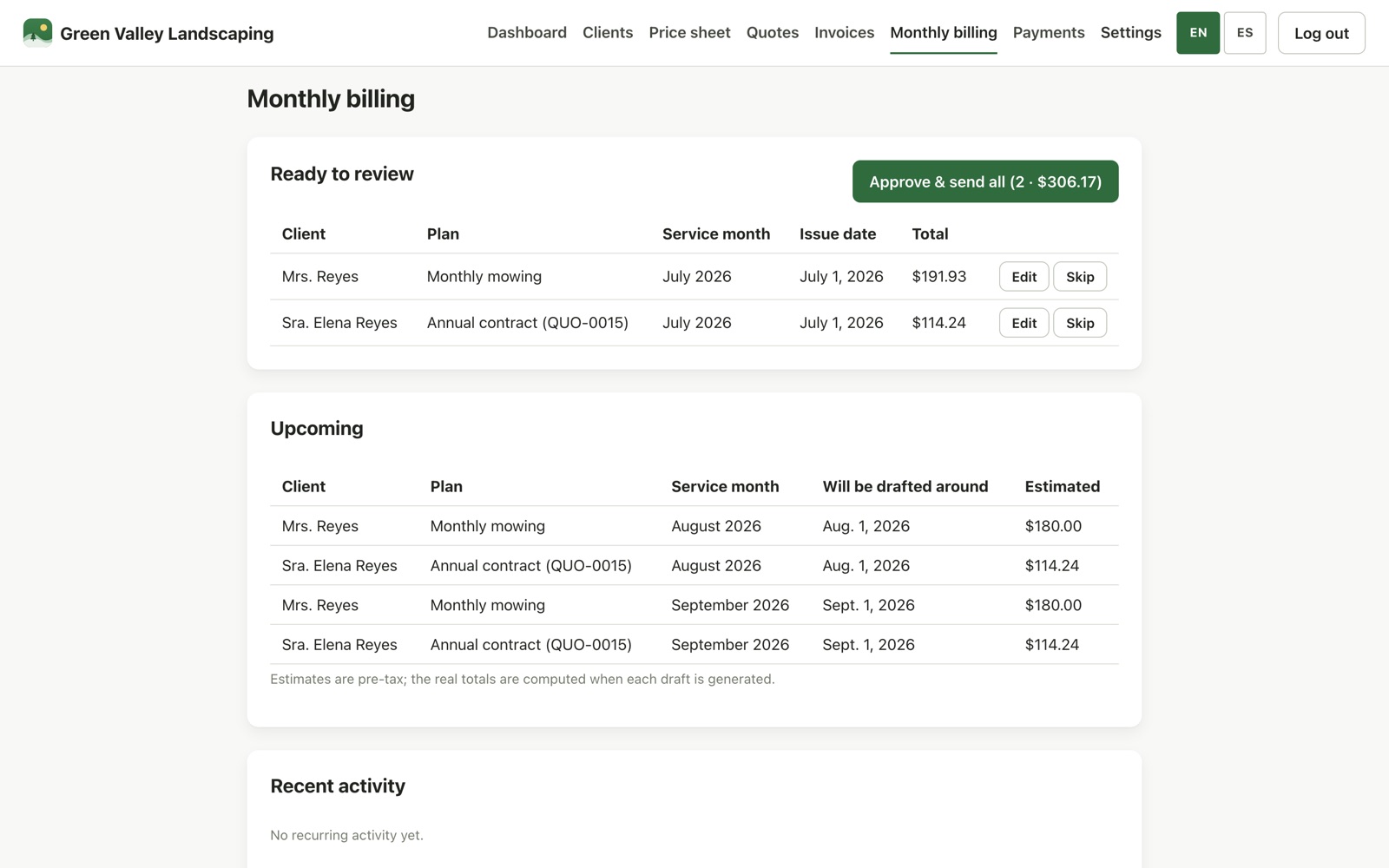Screen dimensions: 1389x868
Task: Click the Recent activity heading
Action: pyautogui.click(x=338, y=786)
